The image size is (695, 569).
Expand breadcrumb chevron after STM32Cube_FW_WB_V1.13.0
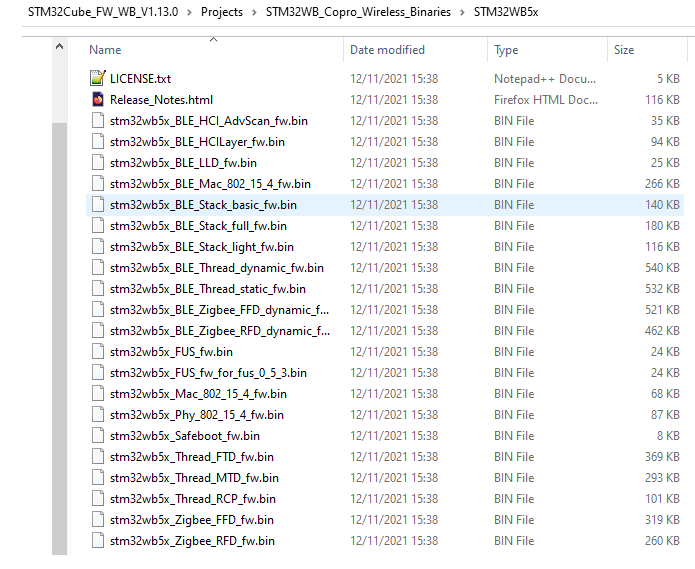click(x=189, y=12)
